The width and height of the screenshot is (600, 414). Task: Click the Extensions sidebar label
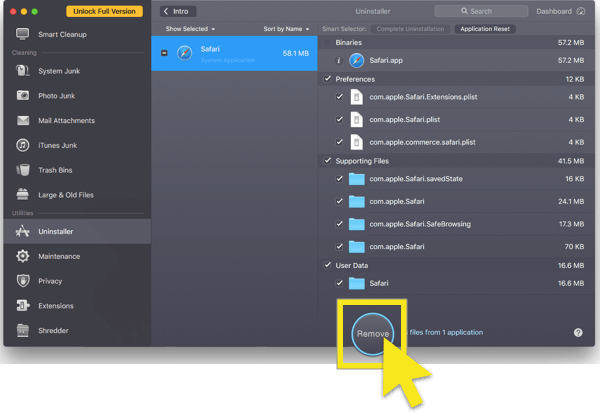(56, 306)
